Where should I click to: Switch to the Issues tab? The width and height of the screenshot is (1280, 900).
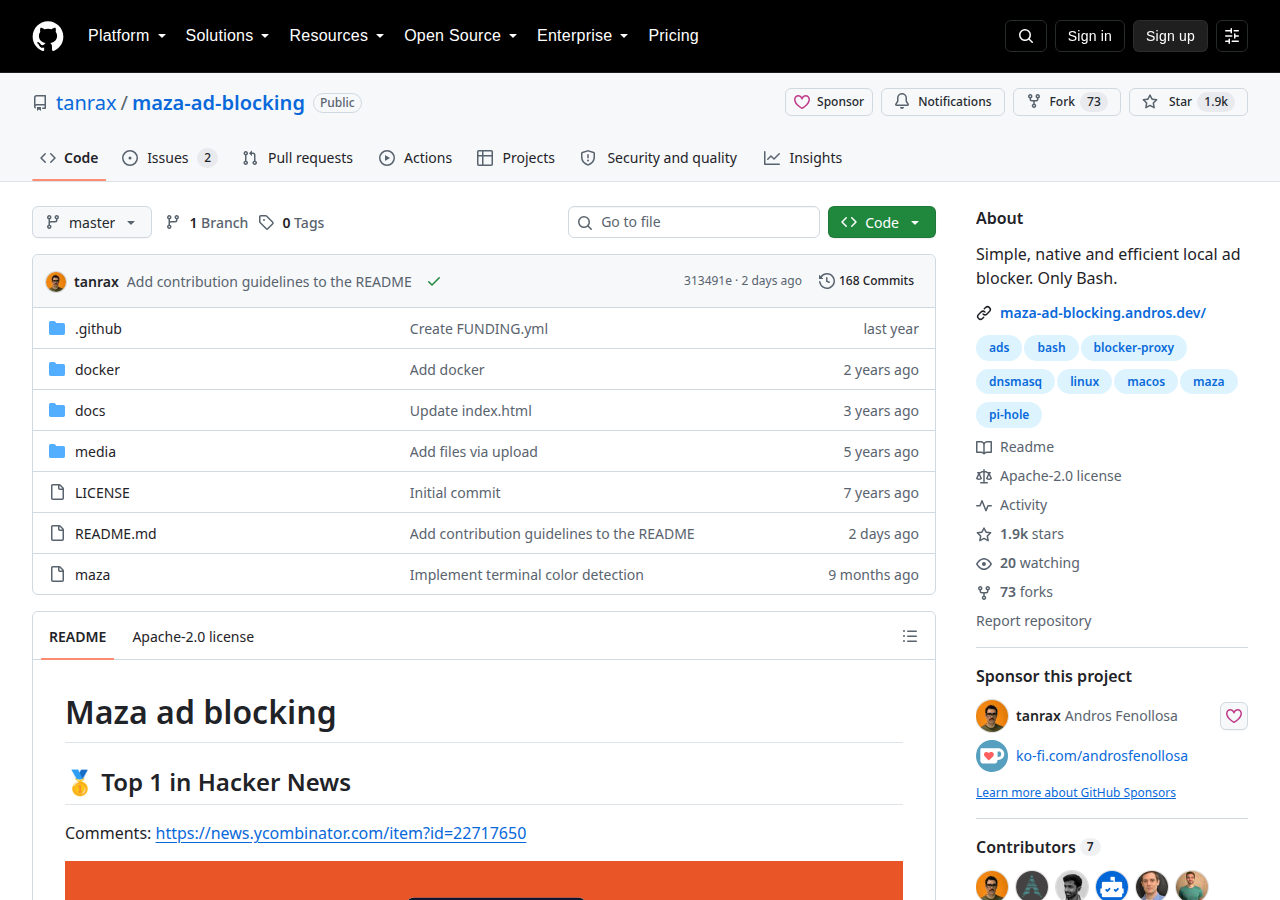pos(169,158)
